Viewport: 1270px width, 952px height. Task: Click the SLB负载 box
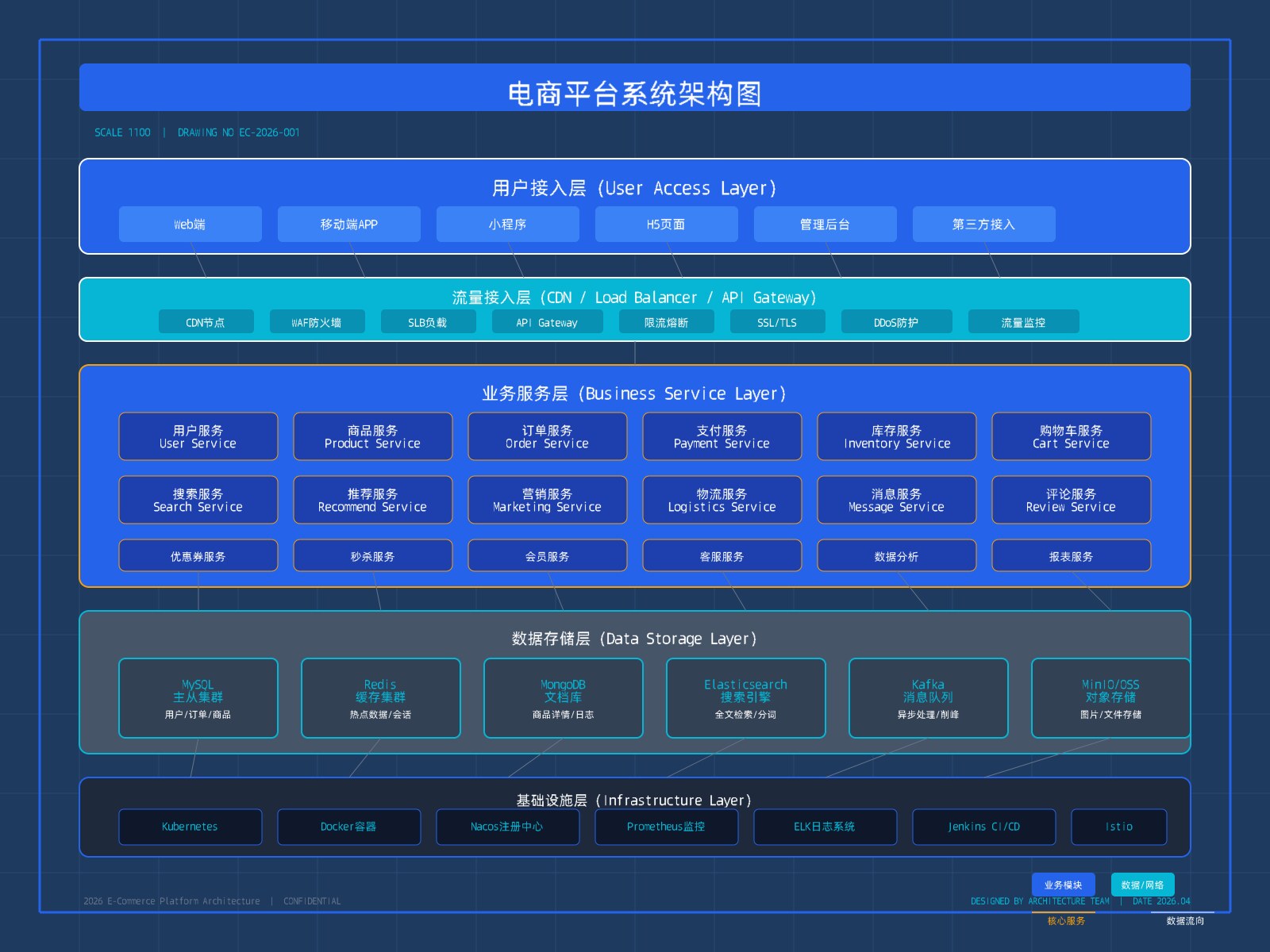click(x=429, y=321)
